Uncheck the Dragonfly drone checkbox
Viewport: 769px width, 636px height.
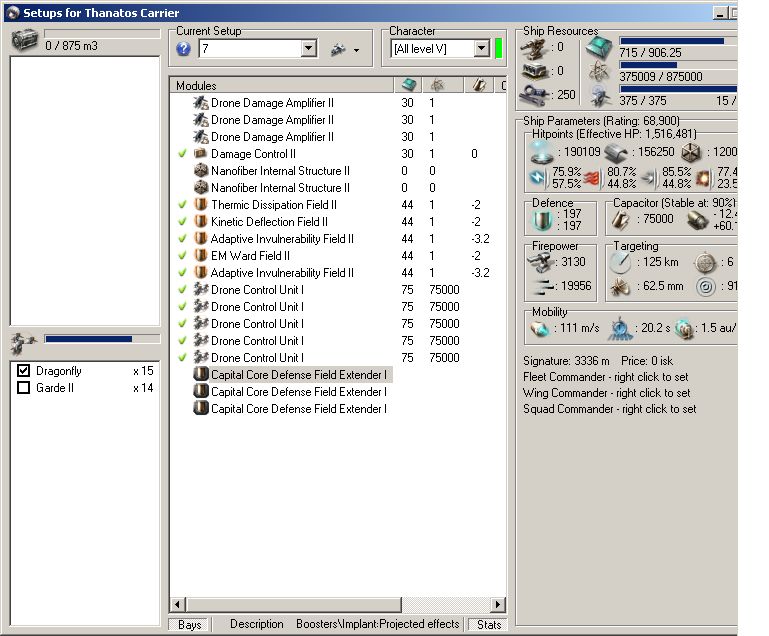(23, 371)
